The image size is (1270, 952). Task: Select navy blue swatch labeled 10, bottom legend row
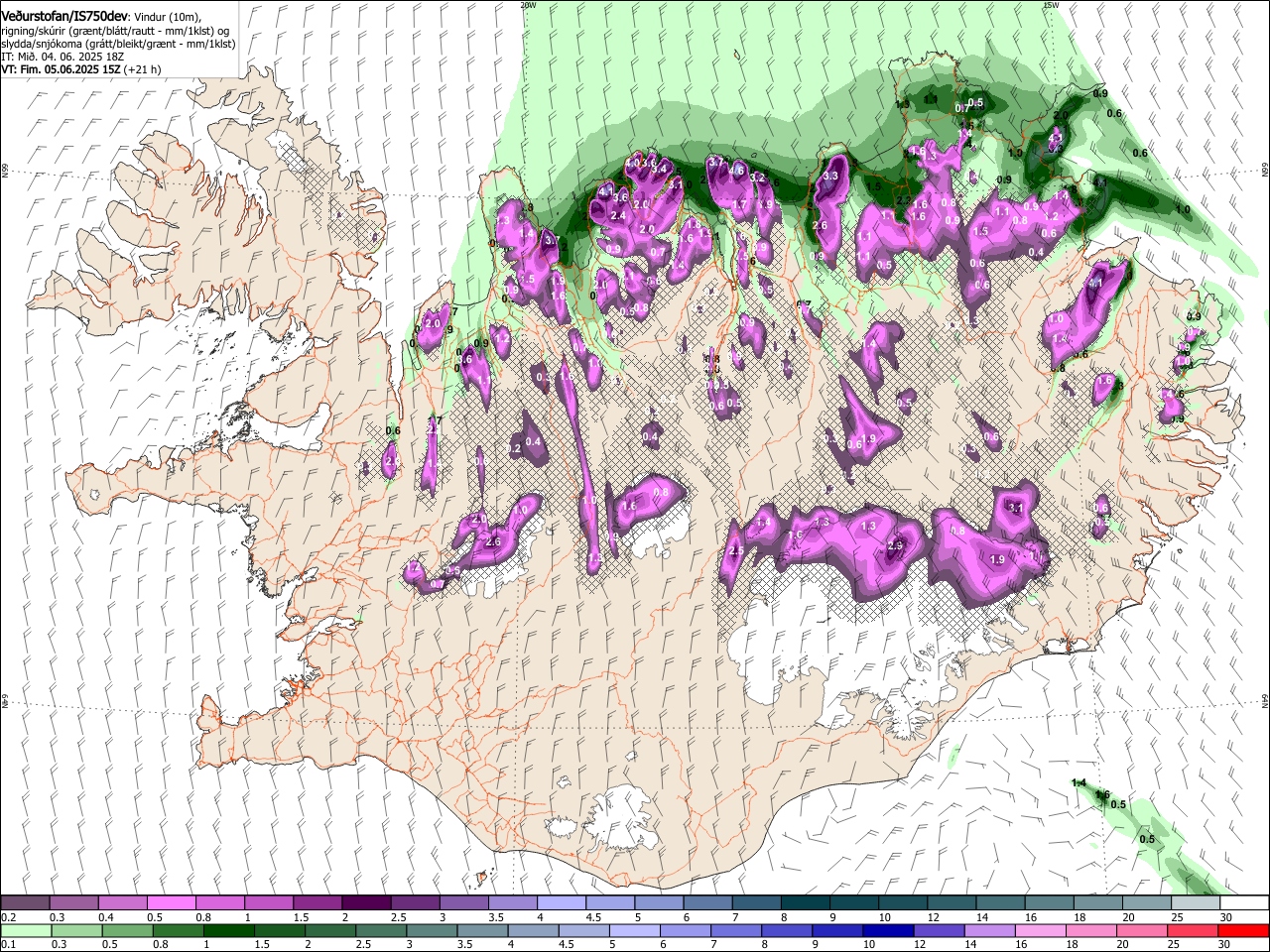coord(888,930)
